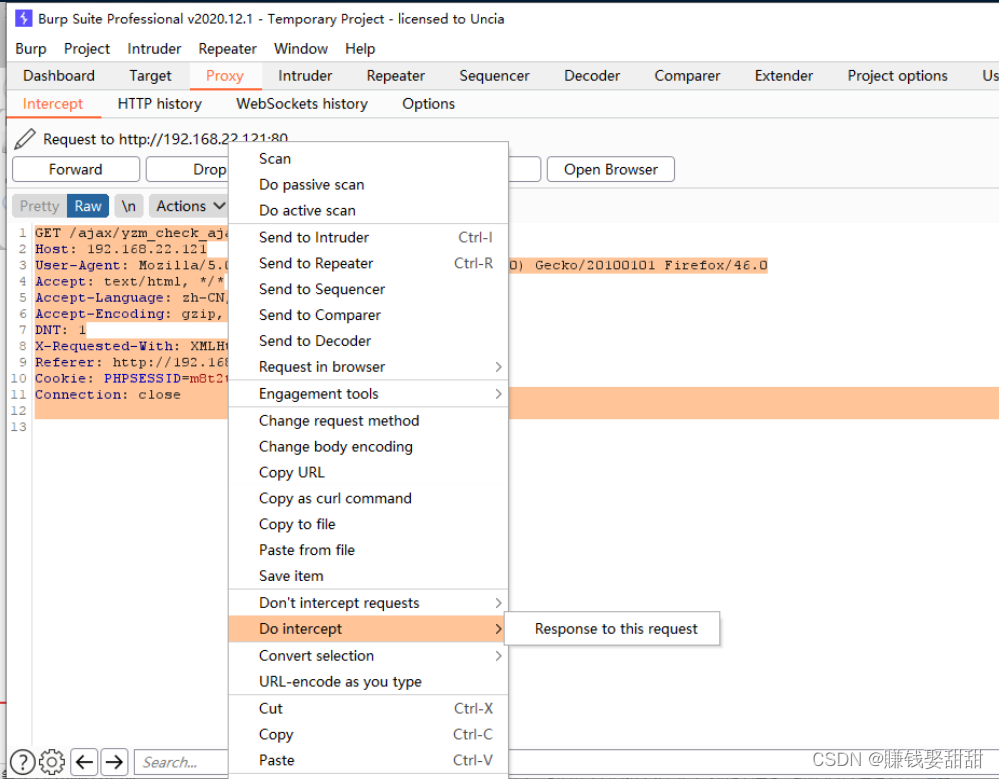The height and width of the screenshot is (779, 999).
Task: Select Send to Intruder menu entry
Action: click(x=368, y=237)
